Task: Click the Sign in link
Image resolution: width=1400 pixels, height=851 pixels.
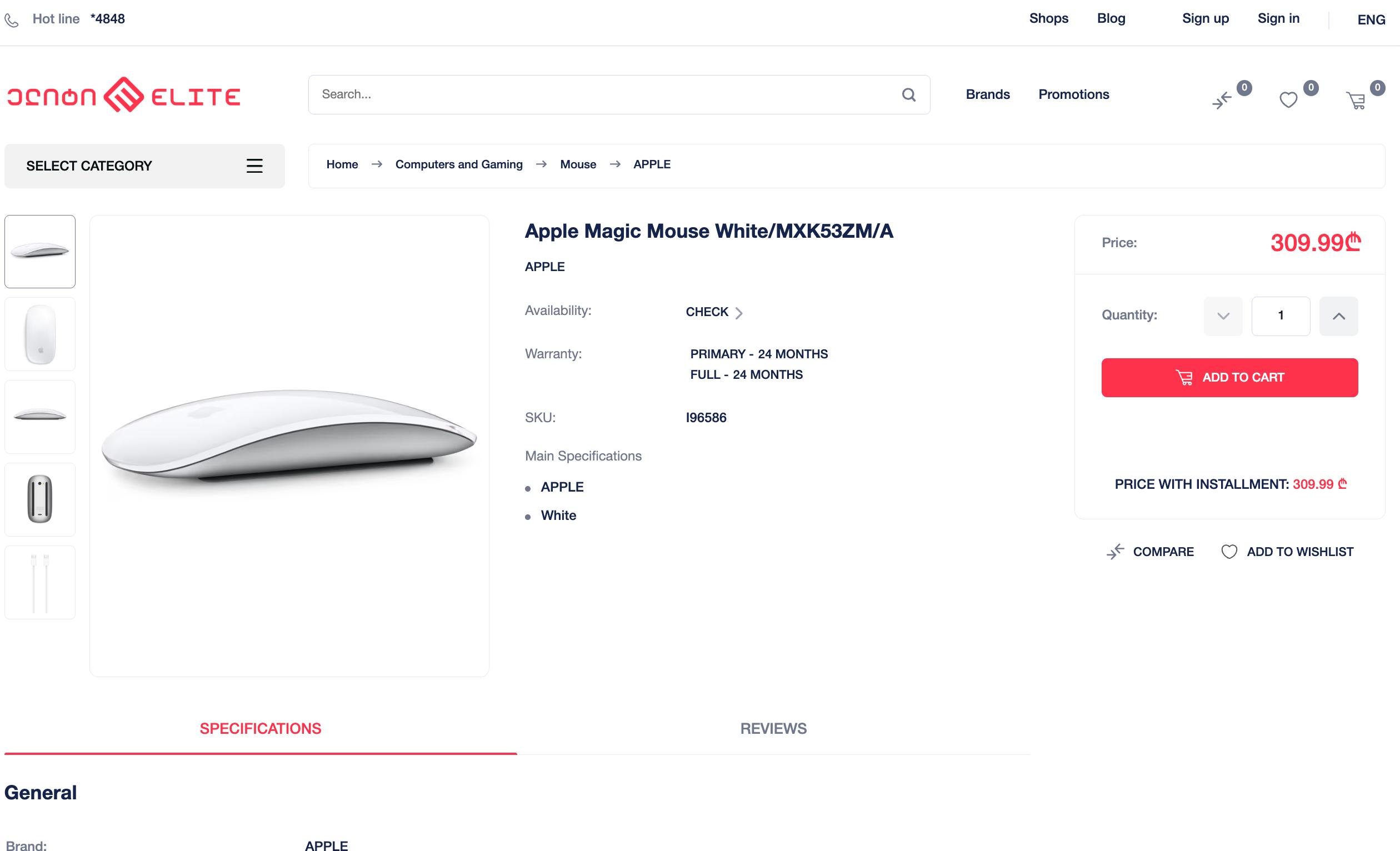Action: tap(1278, 19)
